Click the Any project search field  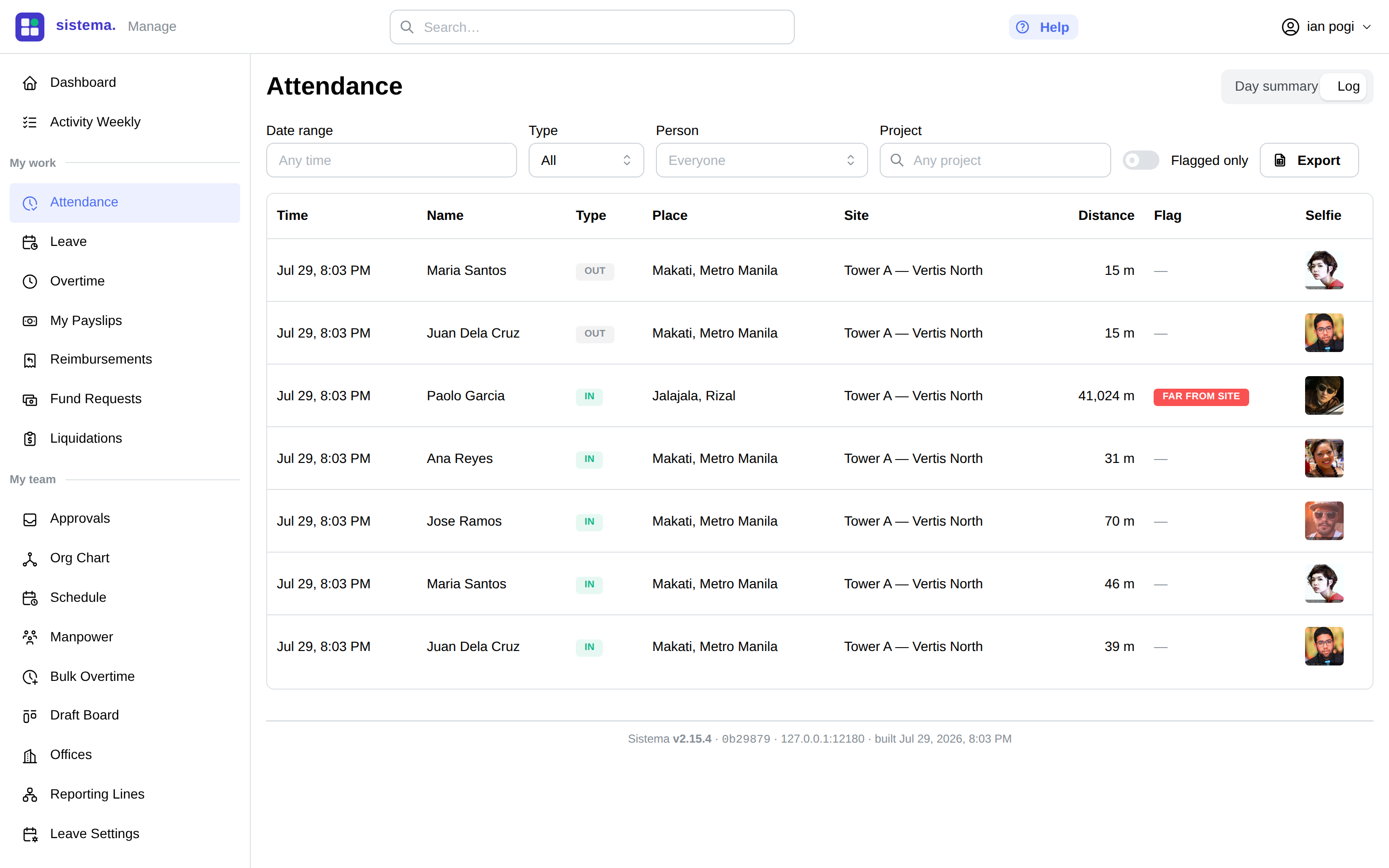994,160
